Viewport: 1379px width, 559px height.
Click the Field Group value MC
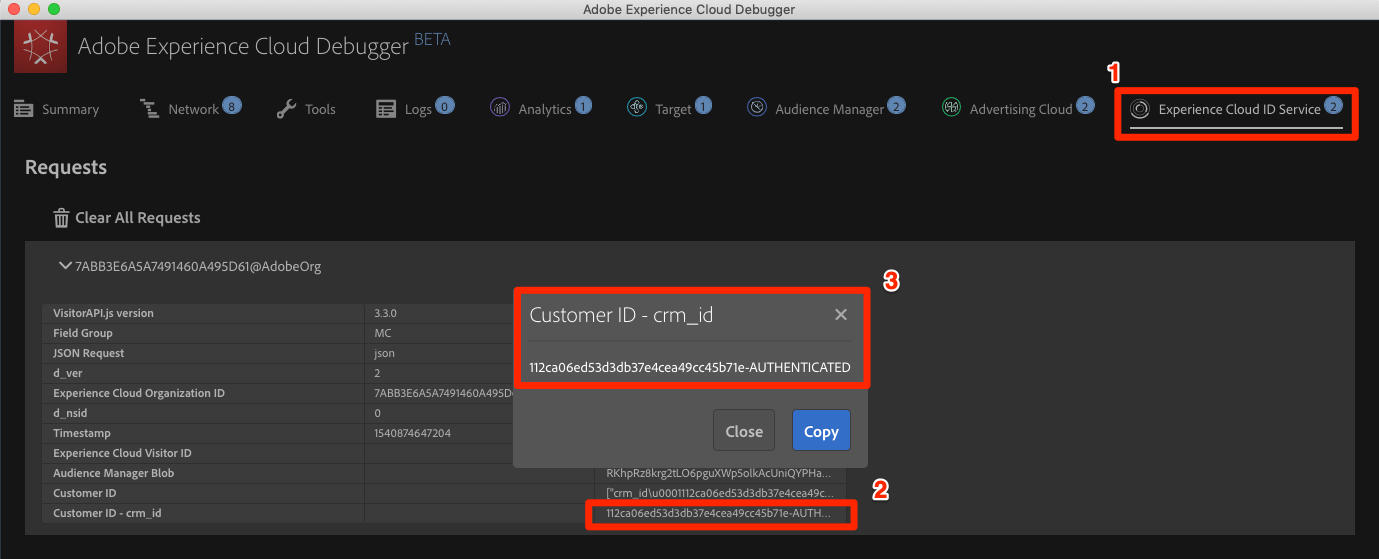pos(383,333)
